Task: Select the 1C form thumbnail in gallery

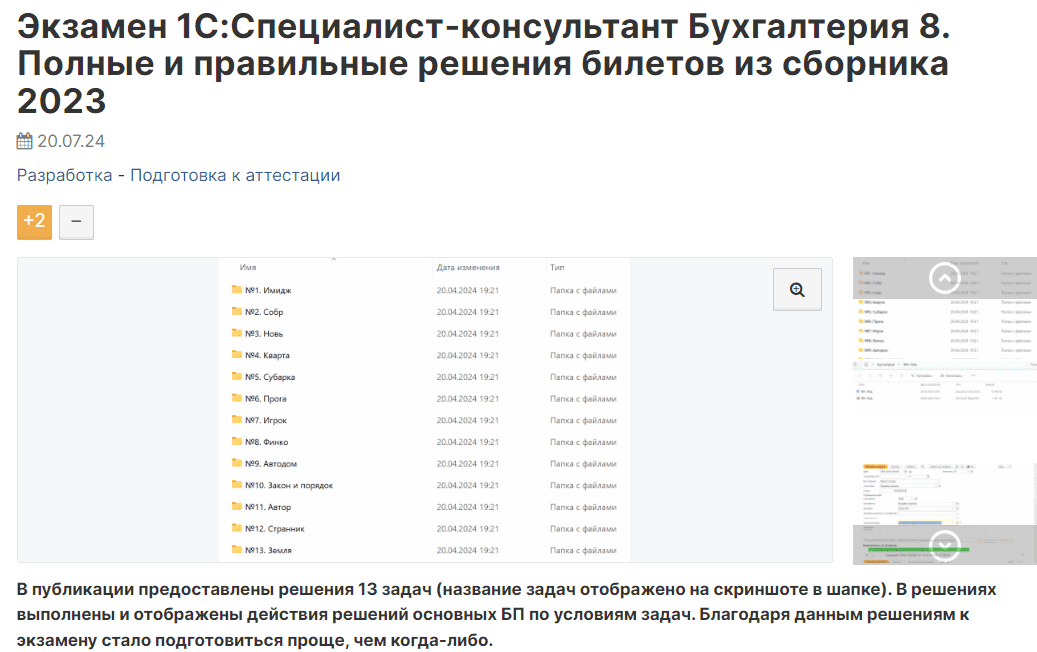Action: click(x=944, y=510)
